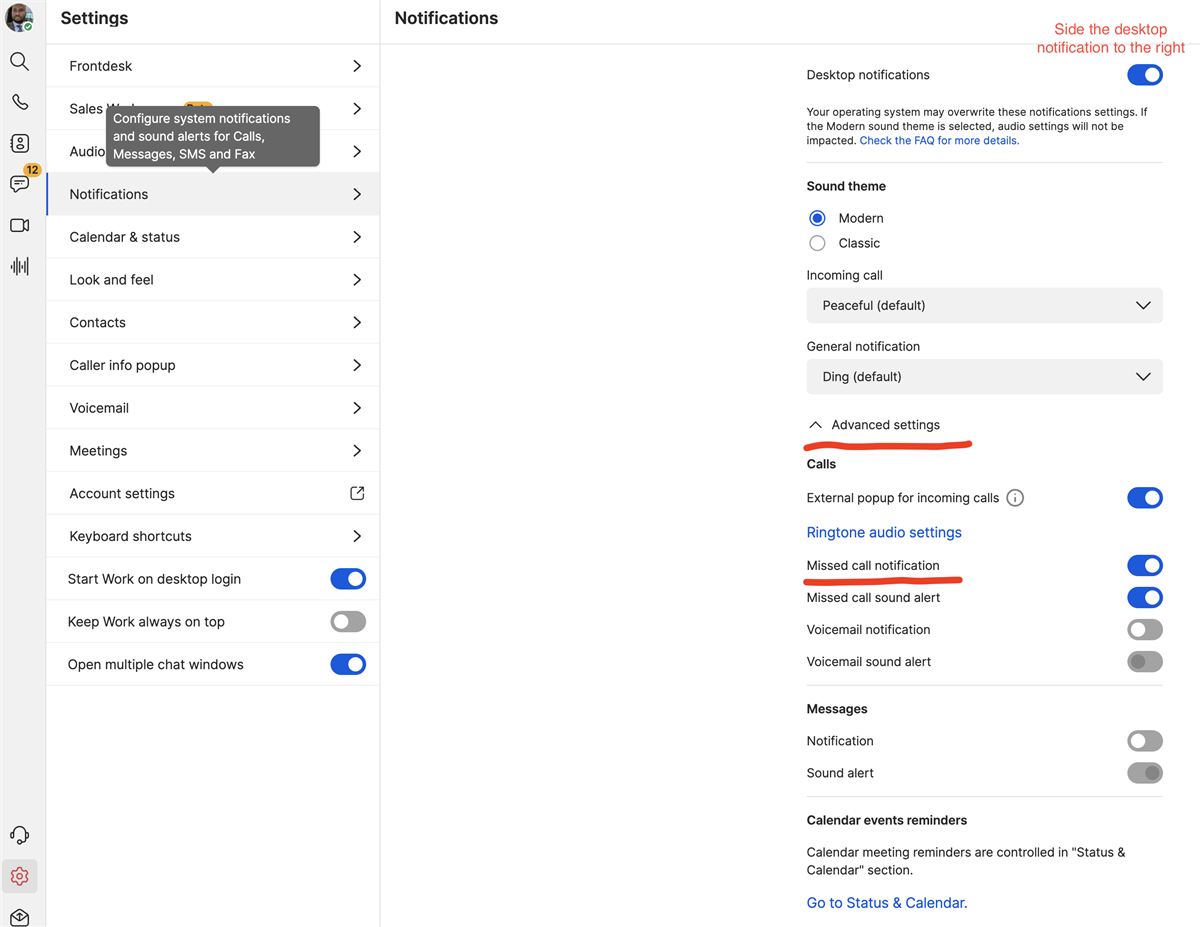Open the General notification sound dropdown
Image resolution: width=1200 pixels, height=927 pixels.
click(984, 376)
